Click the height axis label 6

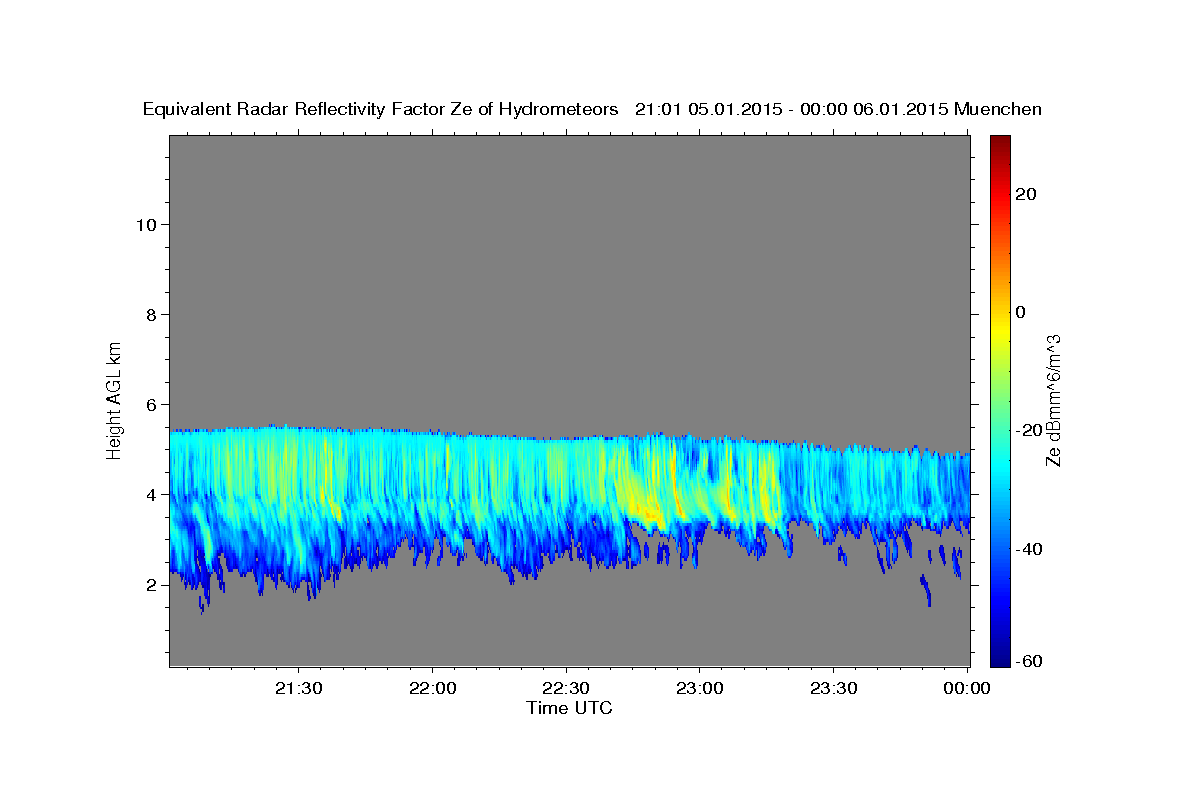[152, 404]
